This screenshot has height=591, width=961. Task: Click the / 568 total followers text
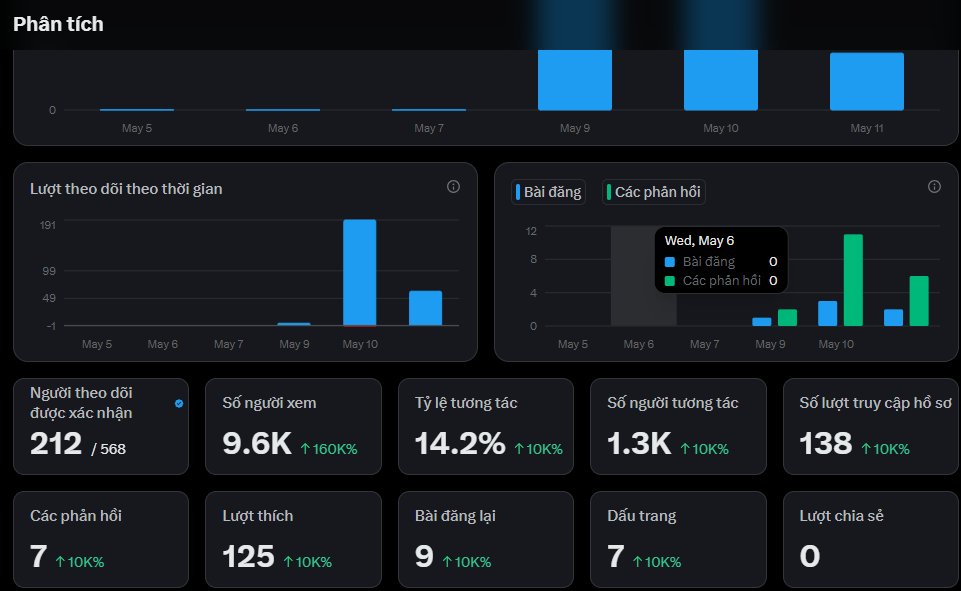coord(108,449)
